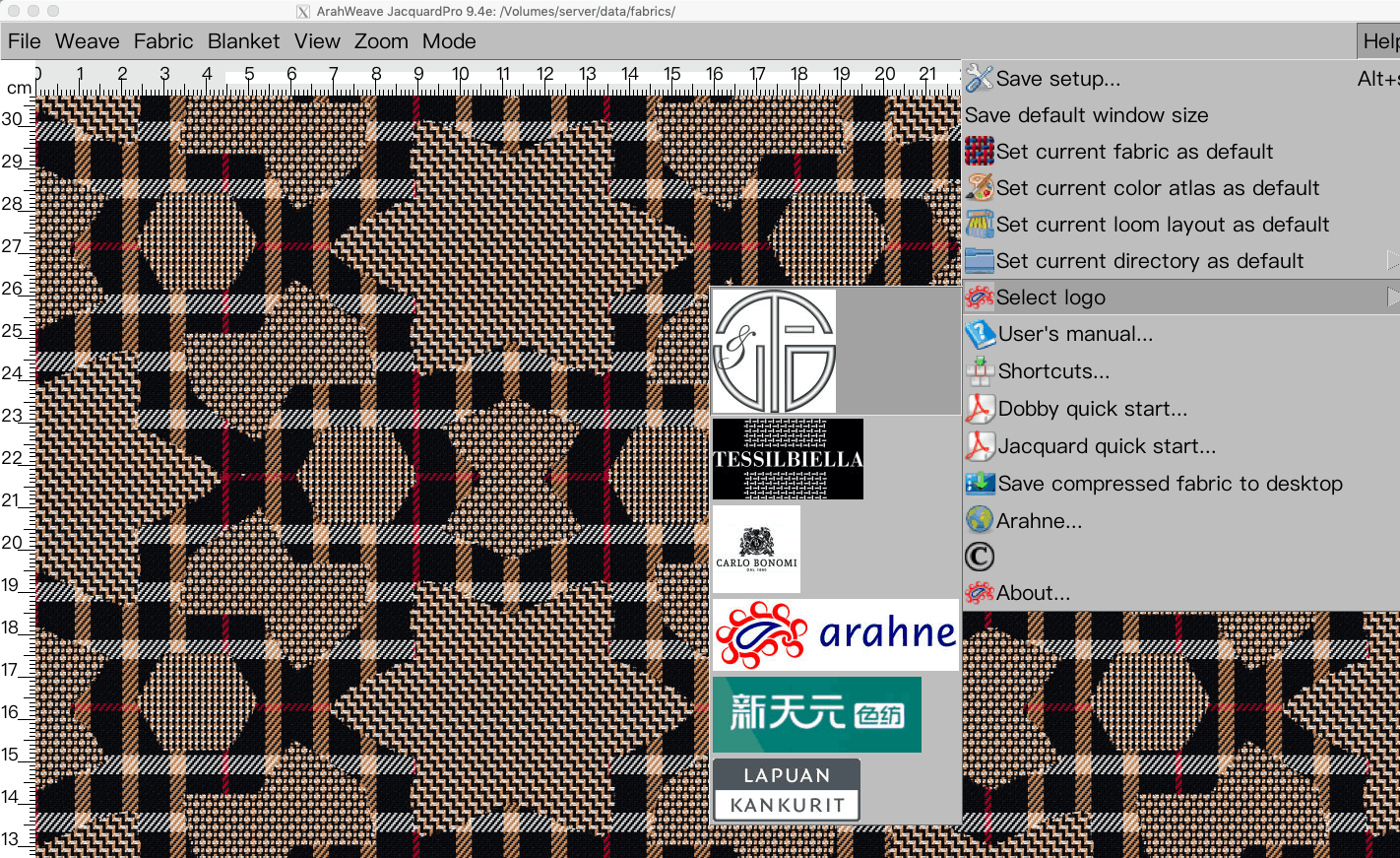
Task: Click the About paisley icon
Action: pyautogui.click(x=980, y=593)
